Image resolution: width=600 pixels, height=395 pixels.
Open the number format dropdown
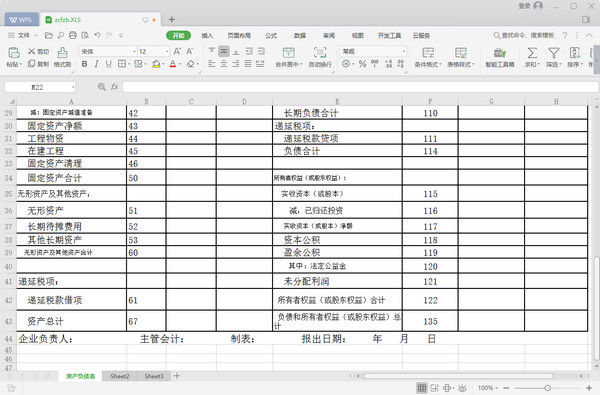(x=403, y=51)
